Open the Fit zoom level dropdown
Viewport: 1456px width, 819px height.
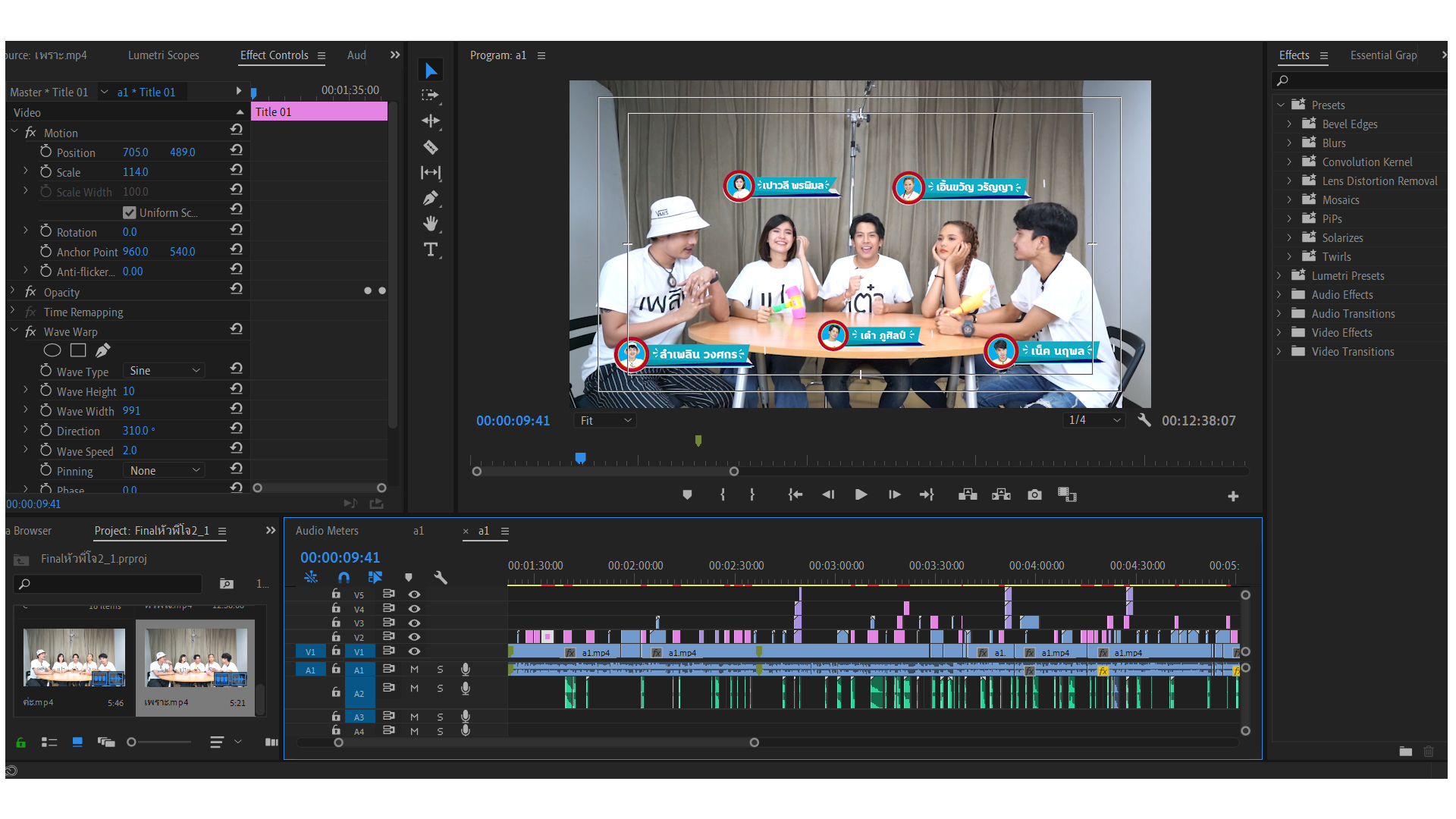605,420
